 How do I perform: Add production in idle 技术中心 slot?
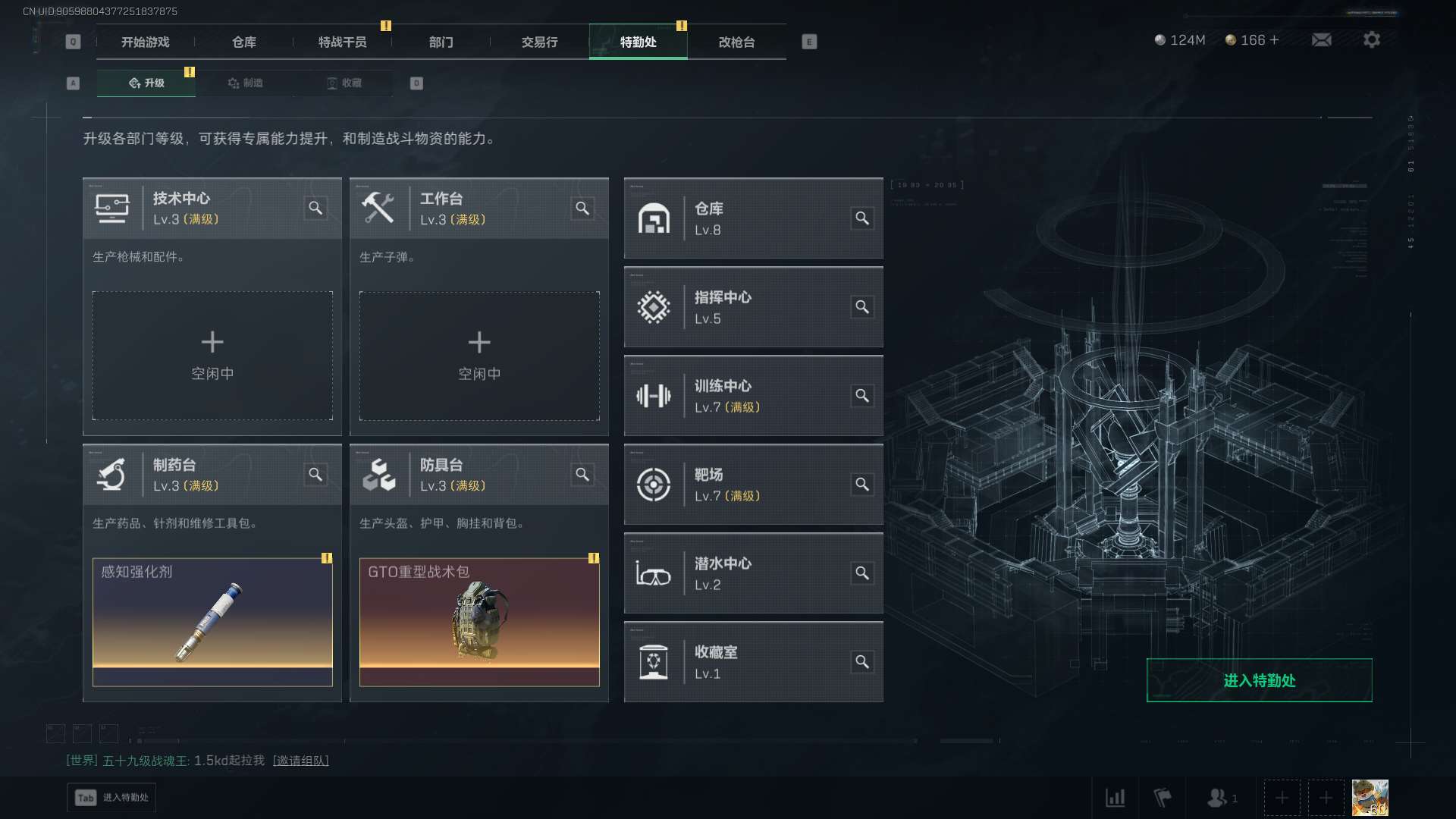coord(212,356)
